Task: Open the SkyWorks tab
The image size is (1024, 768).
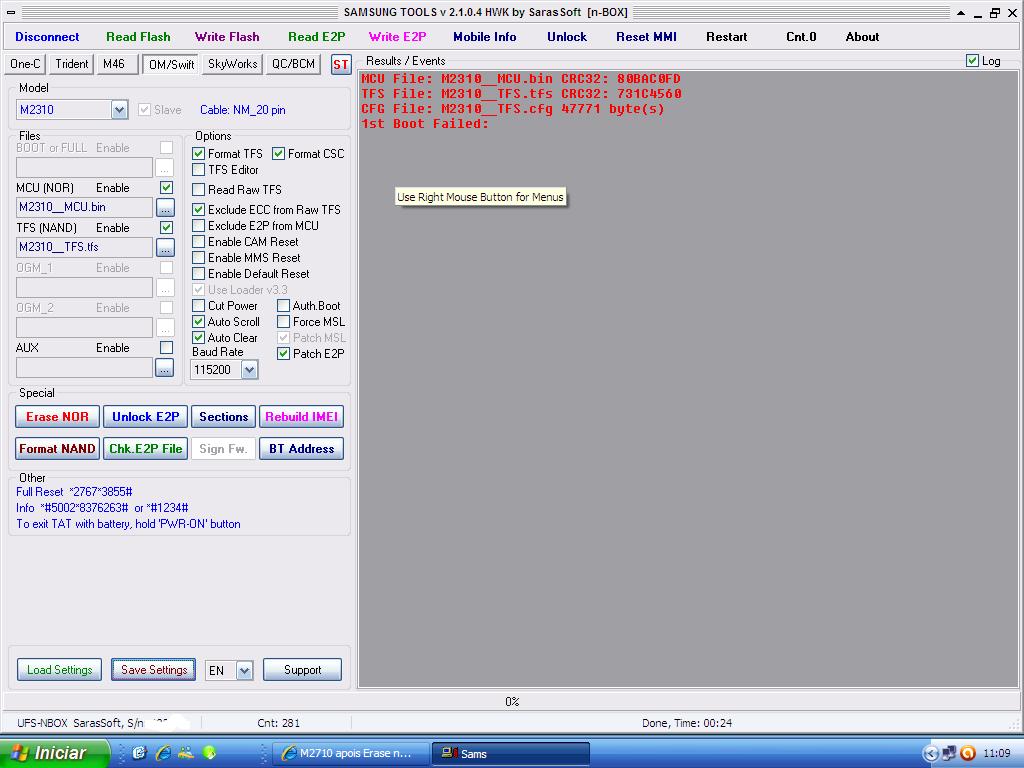Action: (x=232, y=64)
